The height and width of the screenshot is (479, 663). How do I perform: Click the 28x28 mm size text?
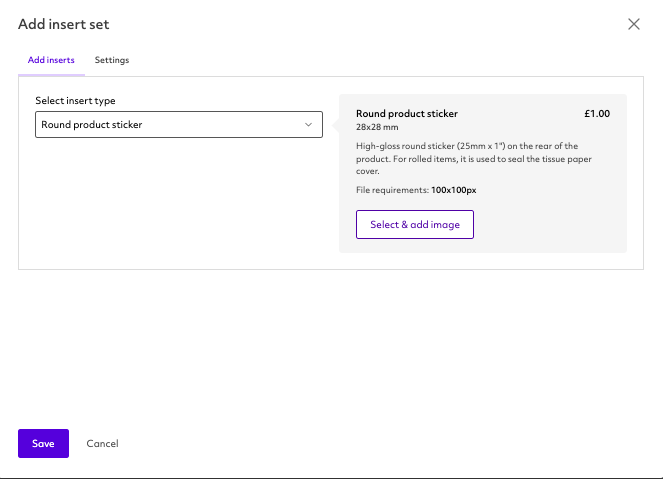pos(377,127)
